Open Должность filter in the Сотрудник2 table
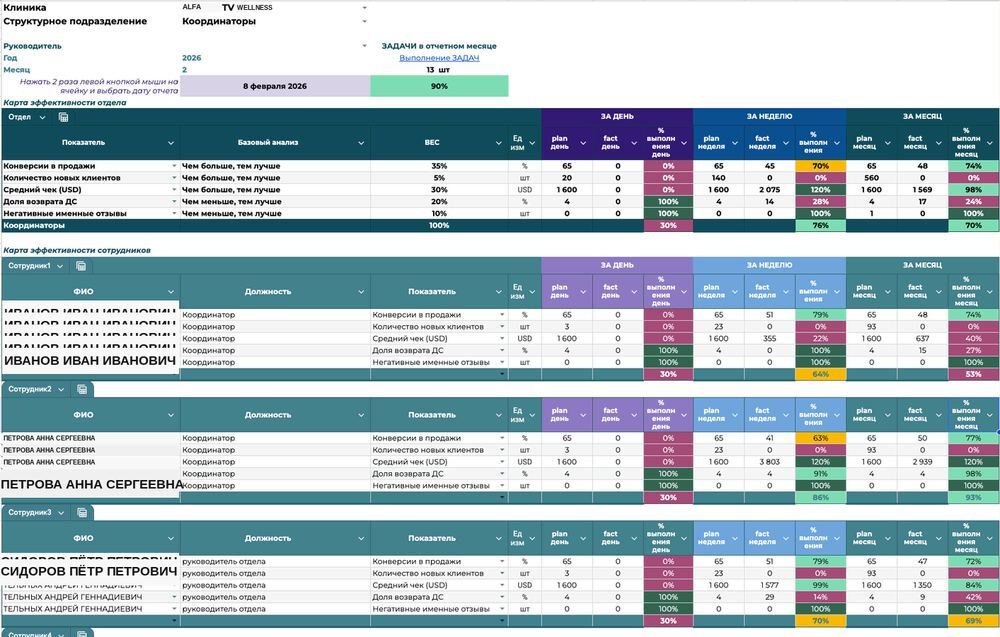1000x637 pixels. tap(361, 415)
